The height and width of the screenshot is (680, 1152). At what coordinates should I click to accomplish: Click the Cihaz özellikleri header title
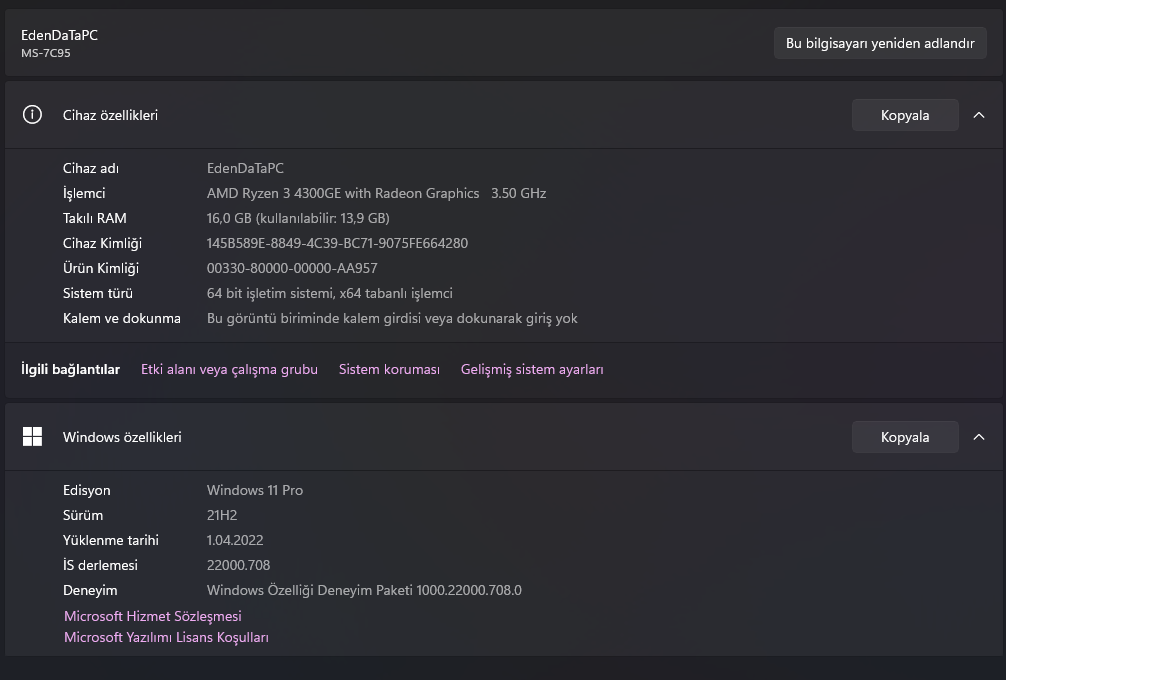point(110,115)
